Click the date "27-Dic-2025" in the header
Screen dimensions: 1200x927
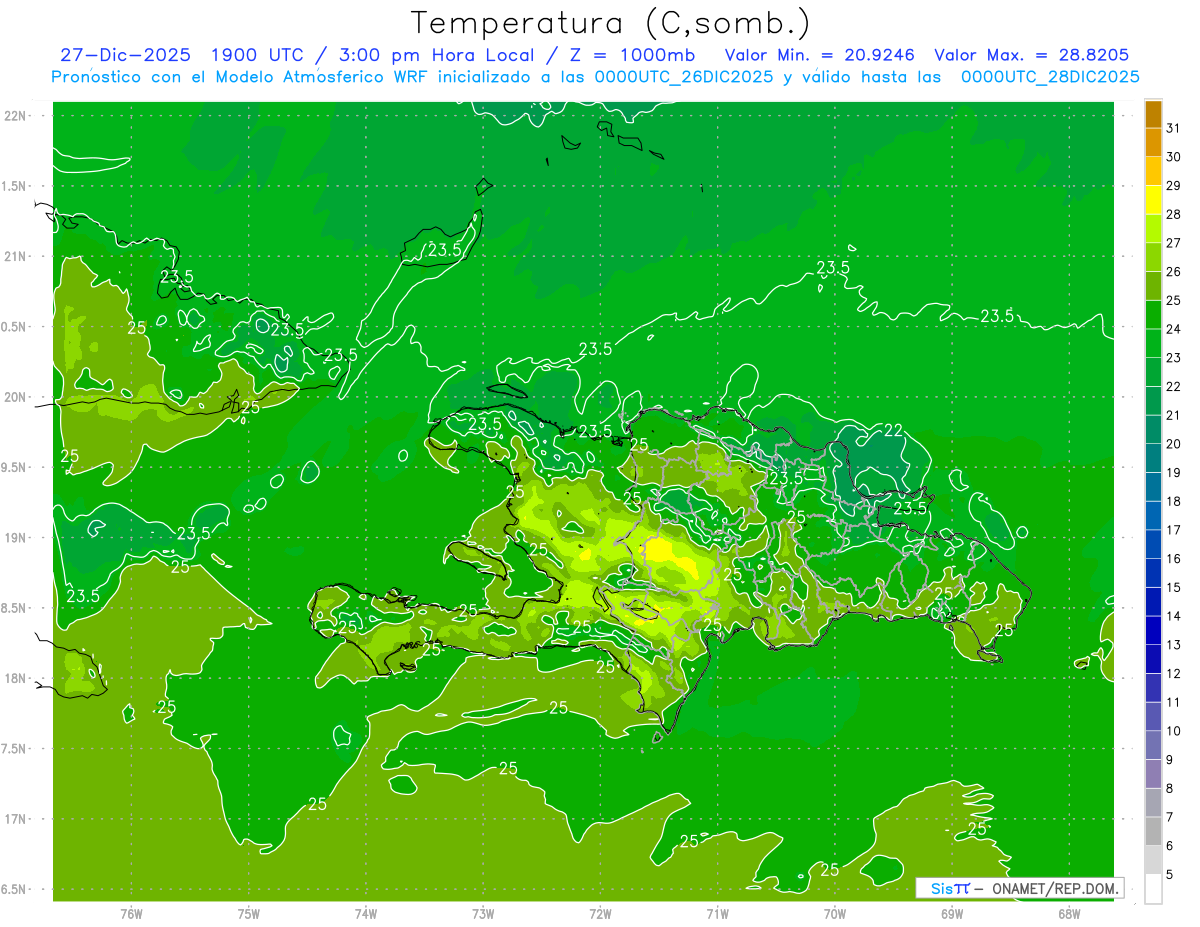point(125,55)
